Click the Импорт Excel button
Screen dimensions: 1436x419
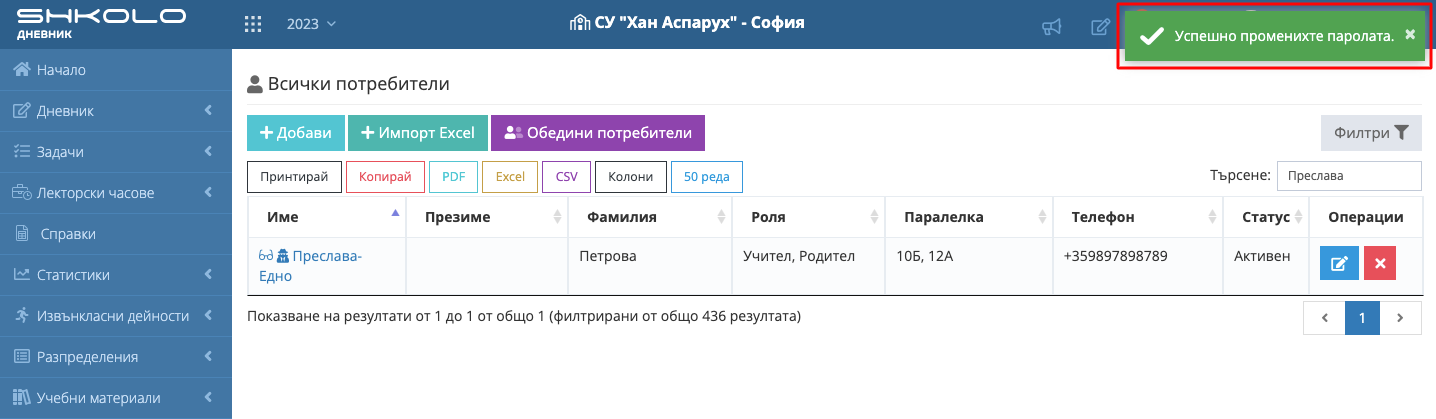(418, 133)
